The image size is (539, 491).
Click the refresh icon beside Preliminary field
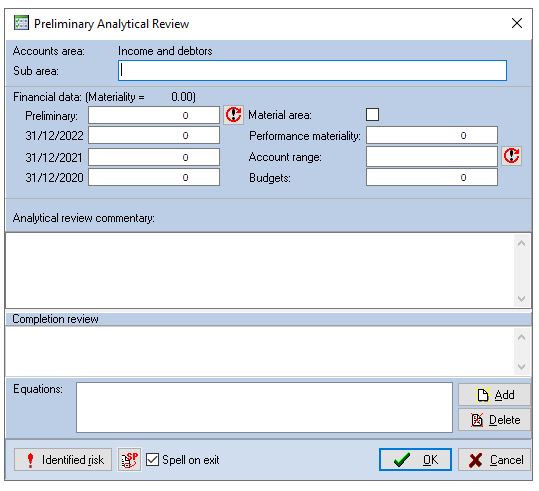234,115
